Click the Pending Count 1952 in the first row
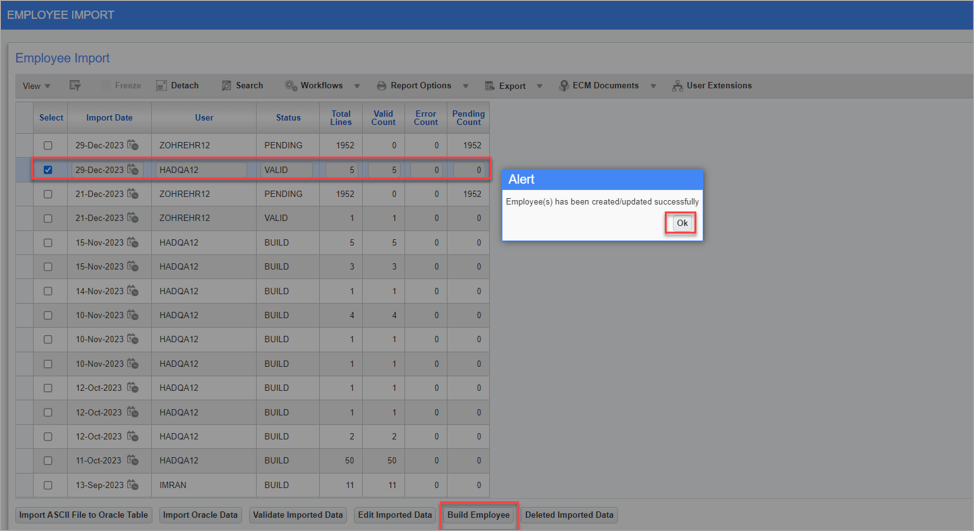 [x=471, y=145]
